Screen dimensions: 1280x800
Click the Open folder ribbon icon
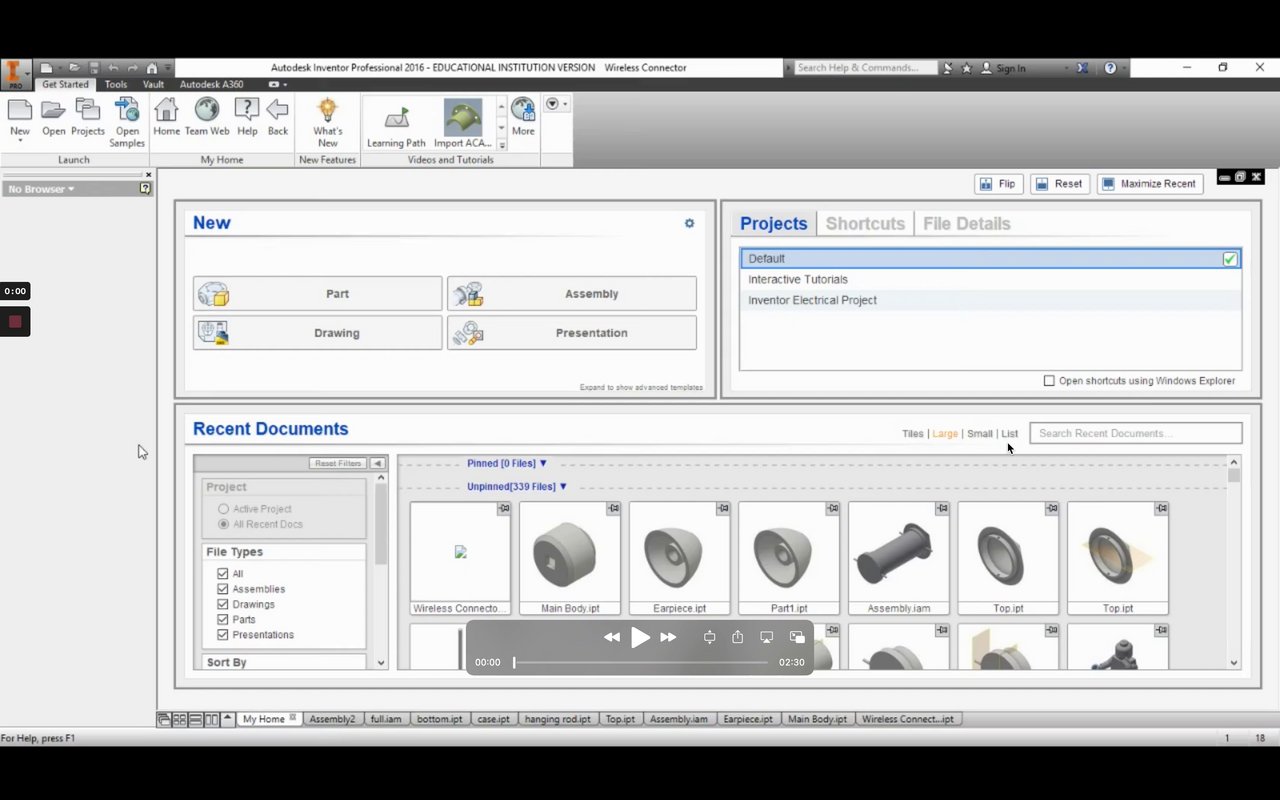(x=53, y=110)
